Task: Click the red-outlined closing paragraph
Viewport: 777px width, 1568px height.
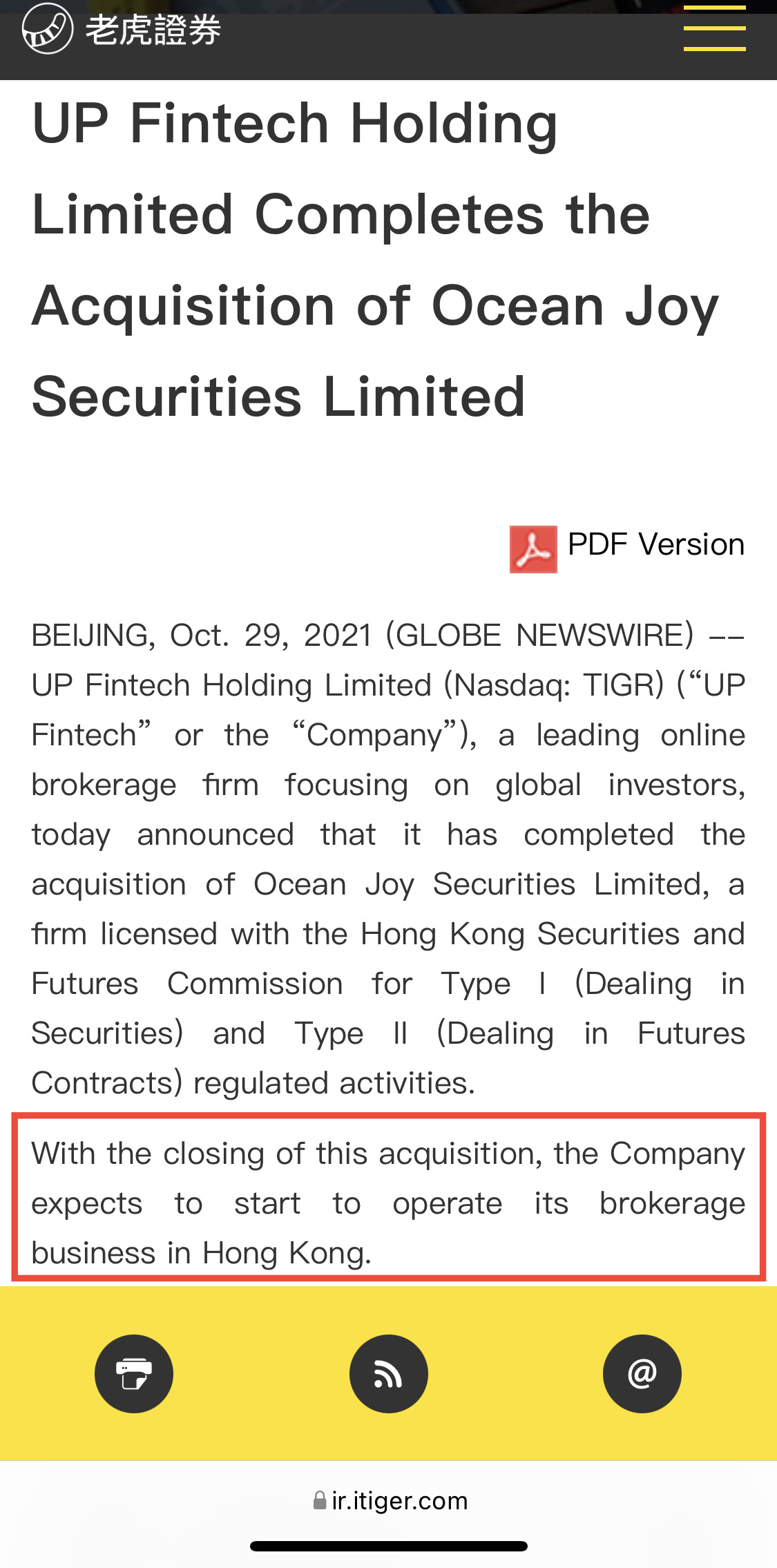Action: point(388,1203)
